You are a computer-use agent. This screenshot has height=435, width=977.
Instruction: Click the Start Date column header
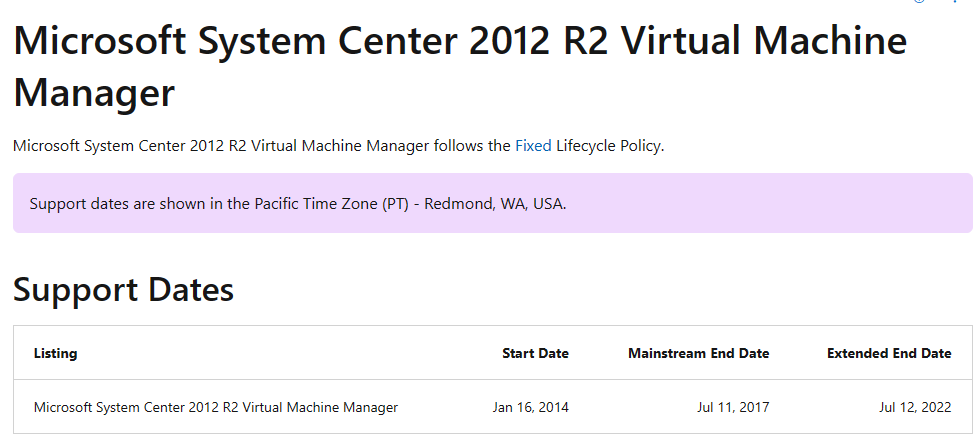tap(535, 353)
